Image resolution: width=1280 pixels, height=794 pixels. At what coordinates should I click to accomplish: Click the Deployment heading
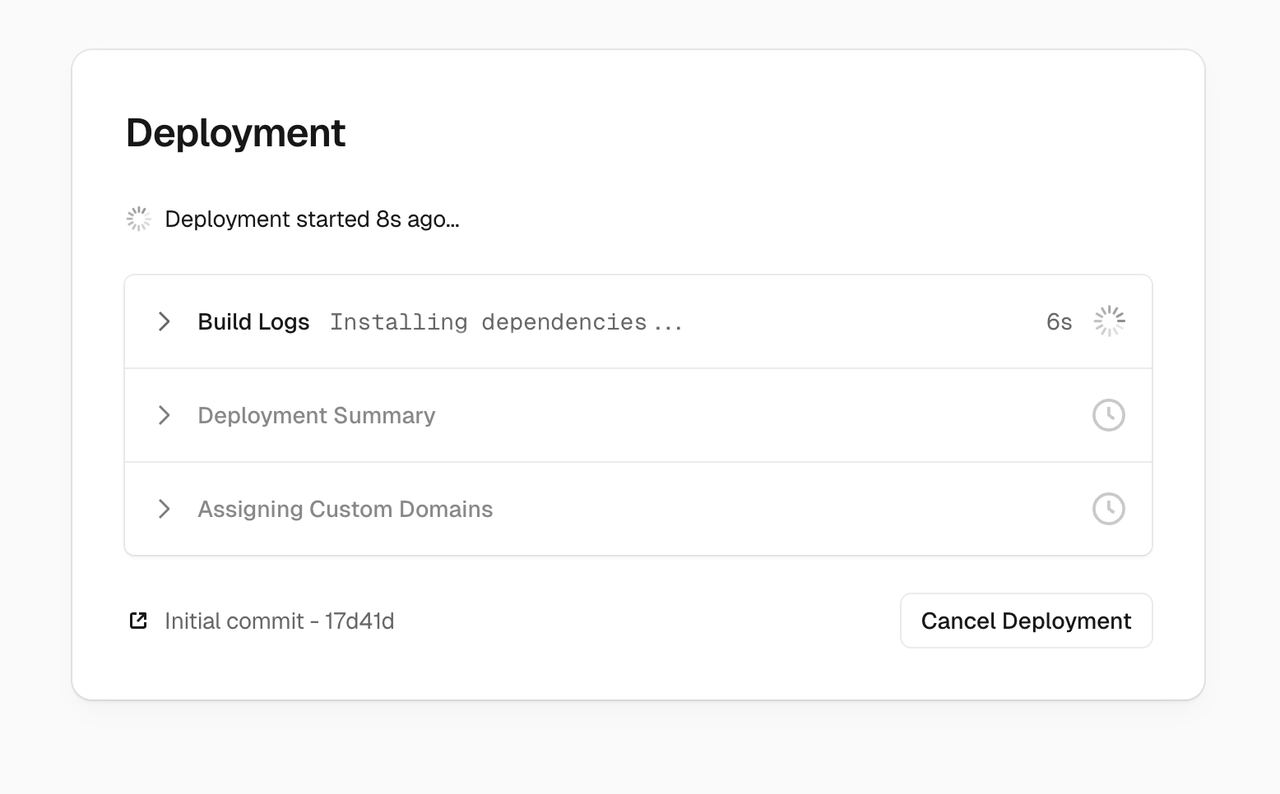[x=236, y=133]
